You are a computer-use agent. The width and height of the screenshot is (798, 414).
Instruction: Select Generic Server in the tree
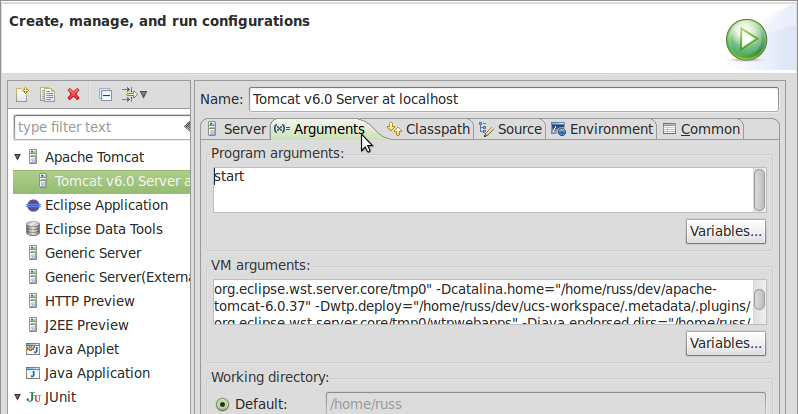[x=93, y=253]
